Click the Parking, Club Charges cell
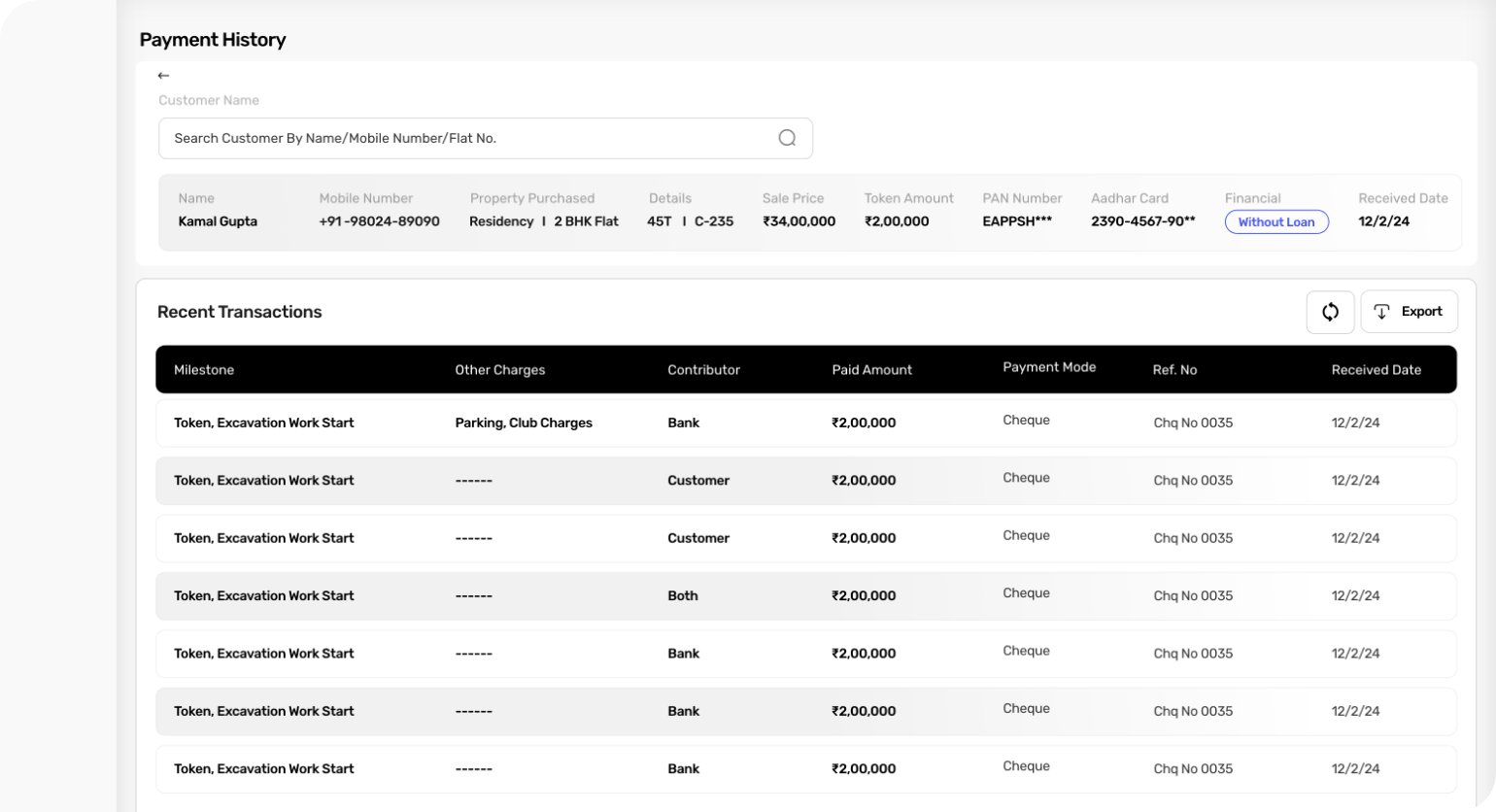Image resolution: width=1496 pixels, height=812 pixels. pyautogui.click(x=524, y=423)
